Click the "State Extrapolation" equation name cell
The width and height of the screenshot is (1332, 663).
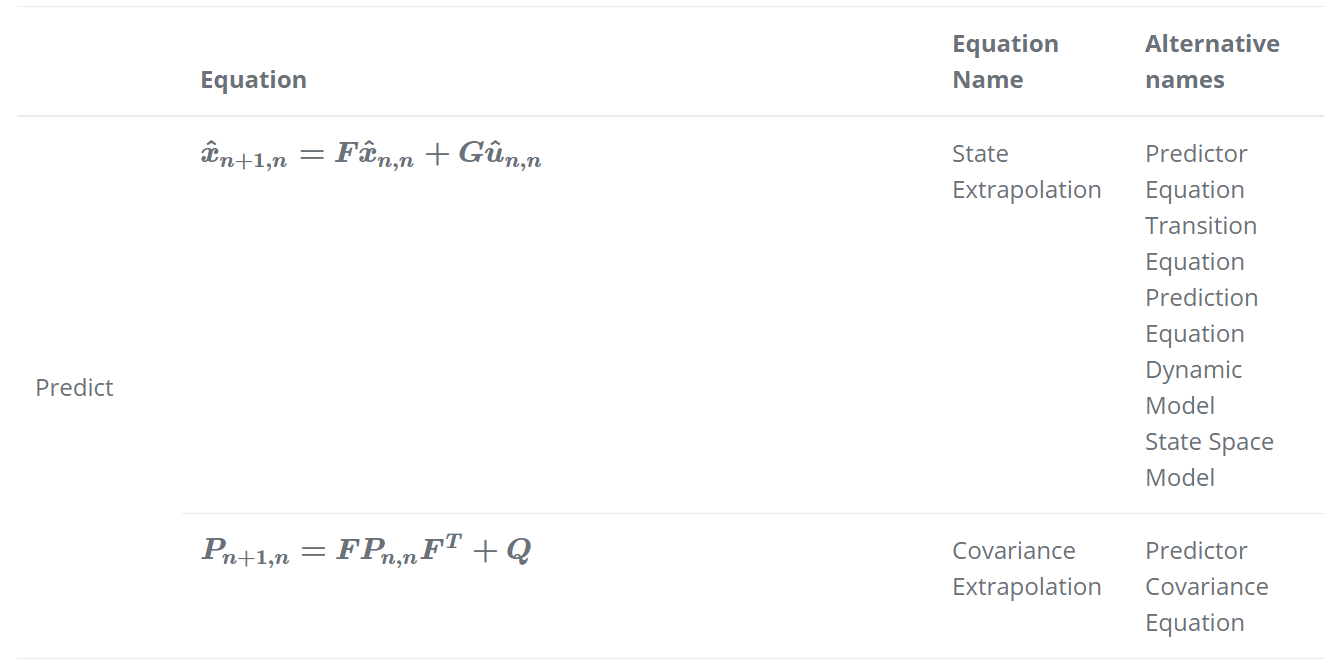pos(1025,172)
